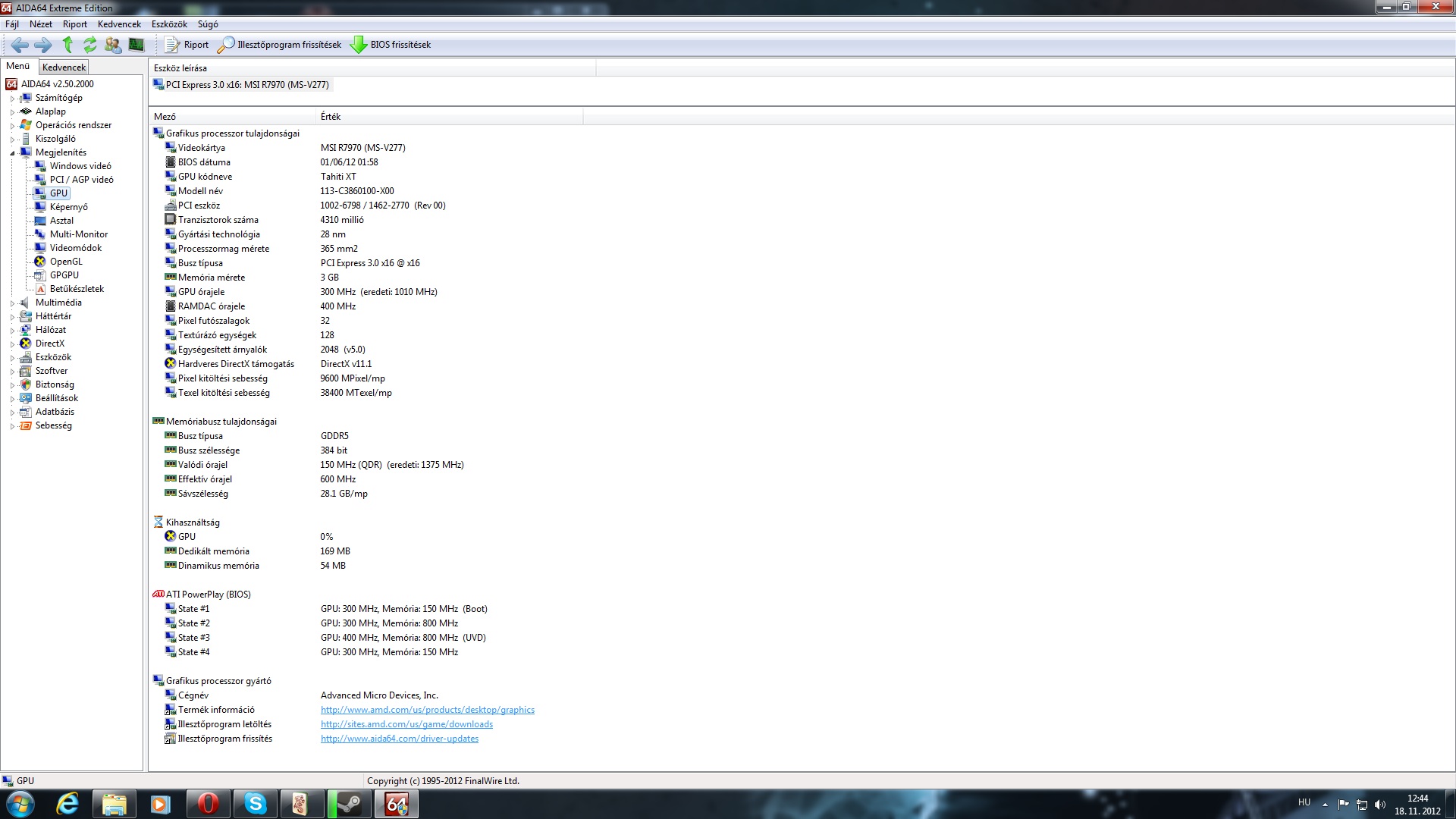Expand the DirectX tree node
Viewport: 1456px width, 819px height.
12,344
